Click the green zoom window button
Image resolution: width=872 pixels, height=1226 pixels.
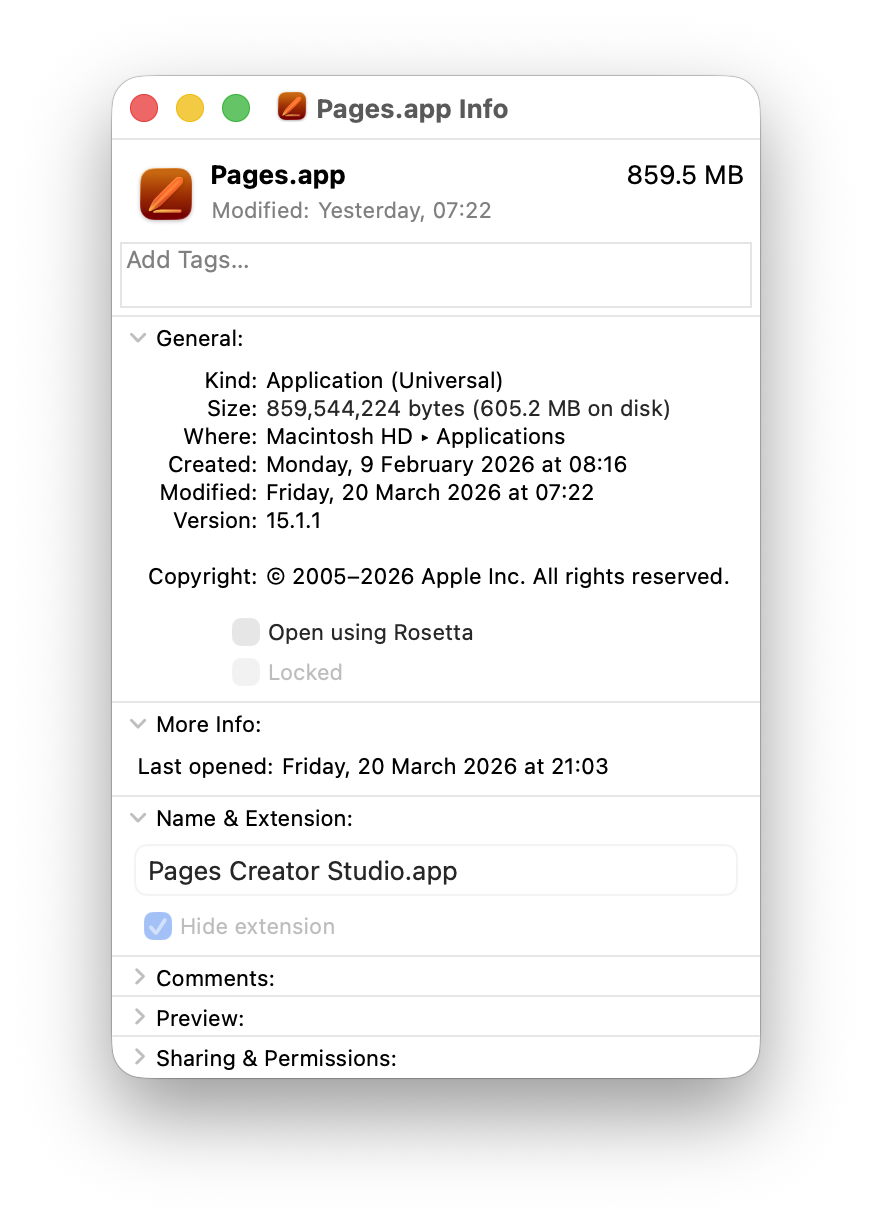[x=236, y=108]
